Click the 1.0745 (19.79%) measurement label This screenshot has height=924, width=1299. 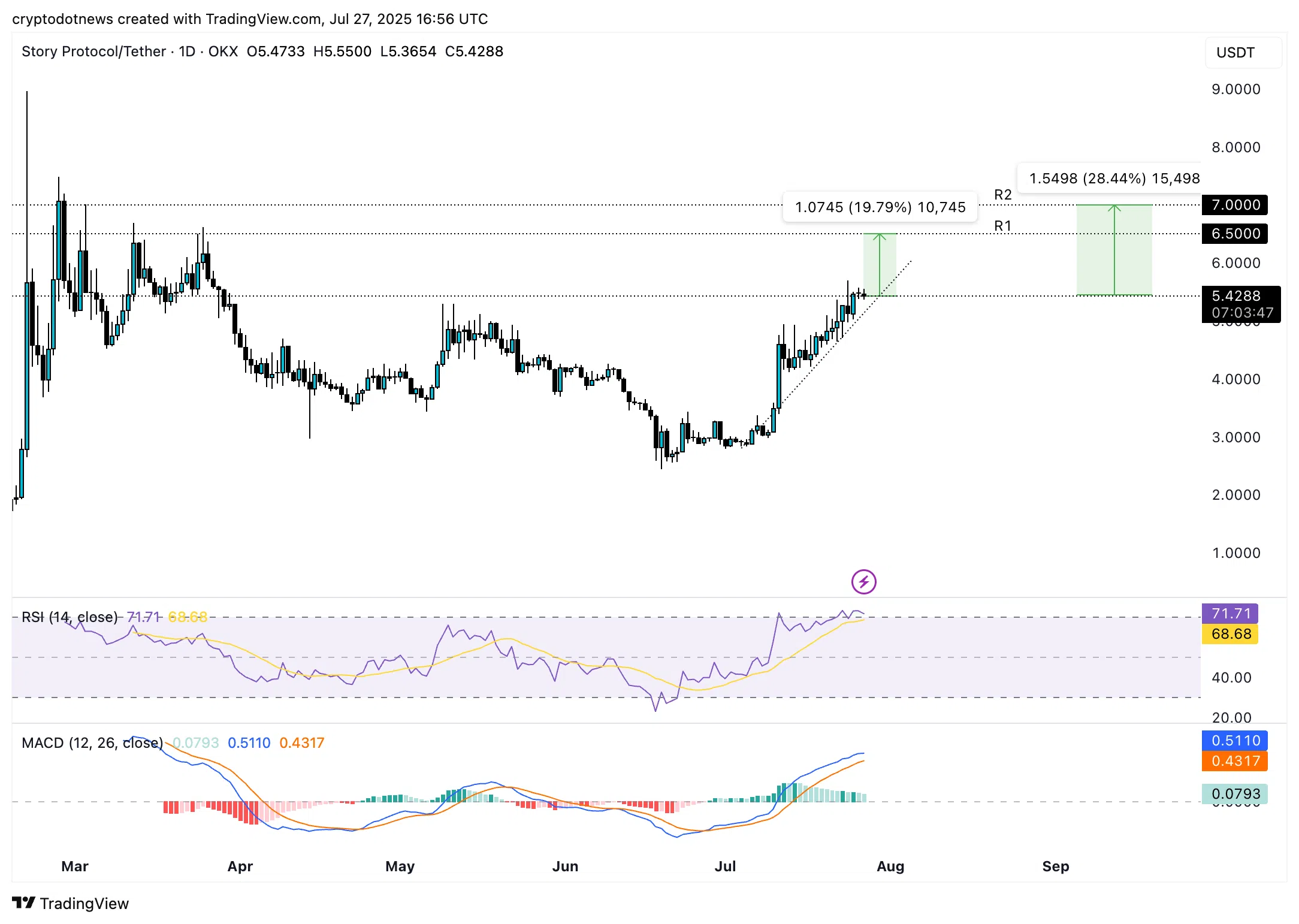click(x=880, y=207)
